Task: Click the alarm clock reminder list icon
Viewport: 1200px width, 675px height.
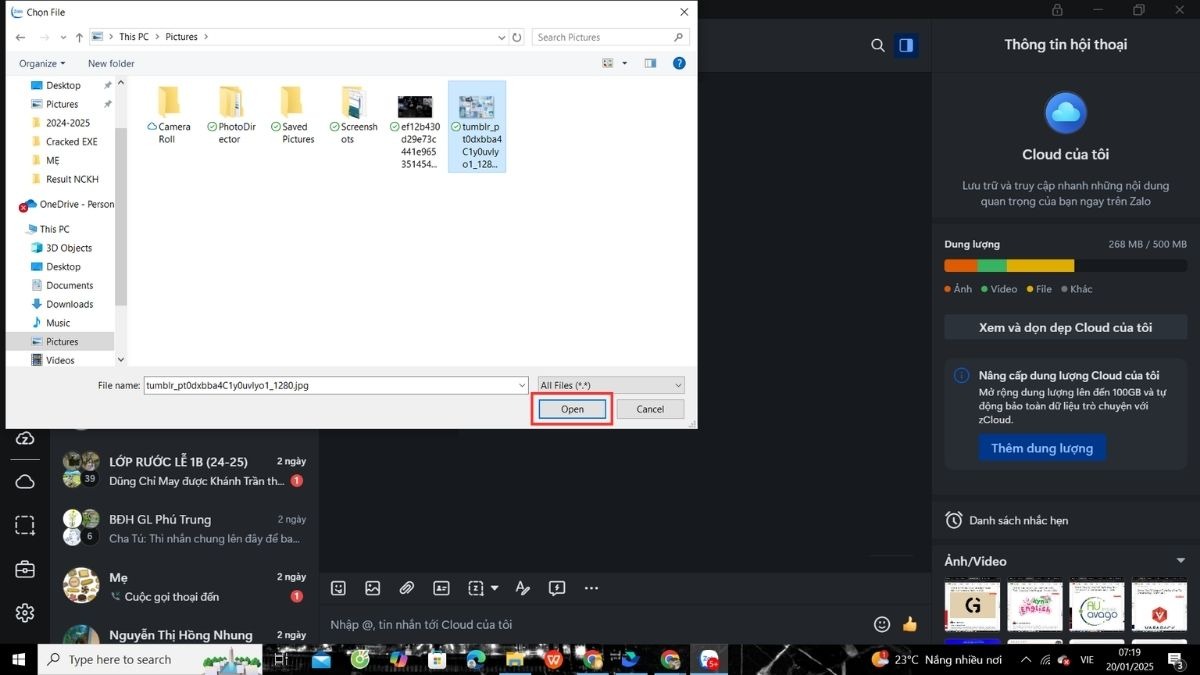Action: point(954,520)
